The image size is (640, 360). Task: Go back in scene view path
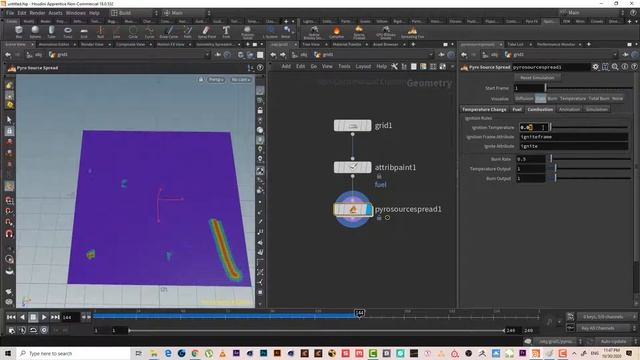(8, 54)
